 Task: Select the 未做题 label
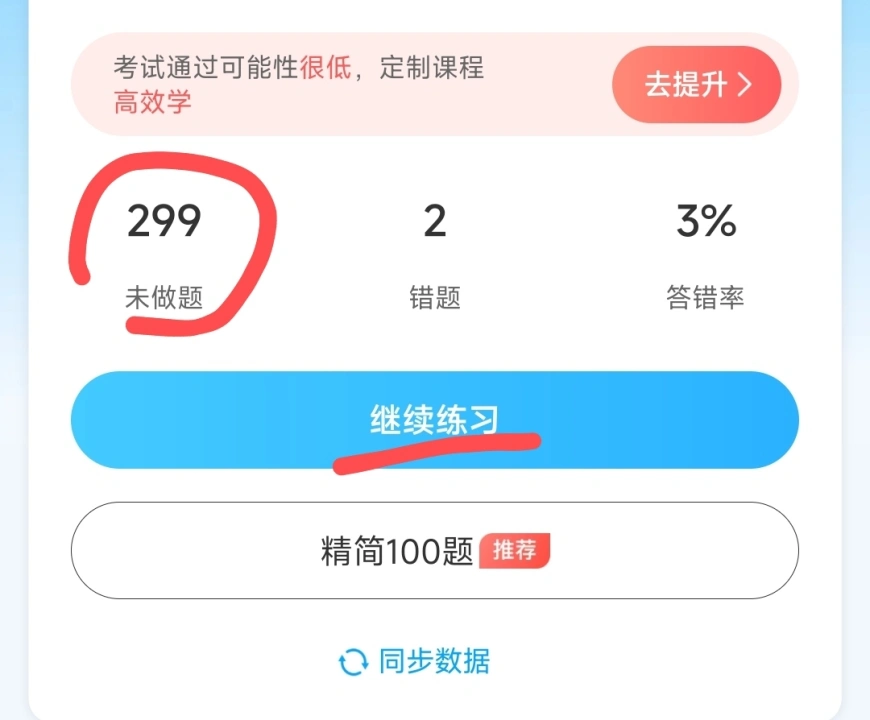(x=164, y=297)
